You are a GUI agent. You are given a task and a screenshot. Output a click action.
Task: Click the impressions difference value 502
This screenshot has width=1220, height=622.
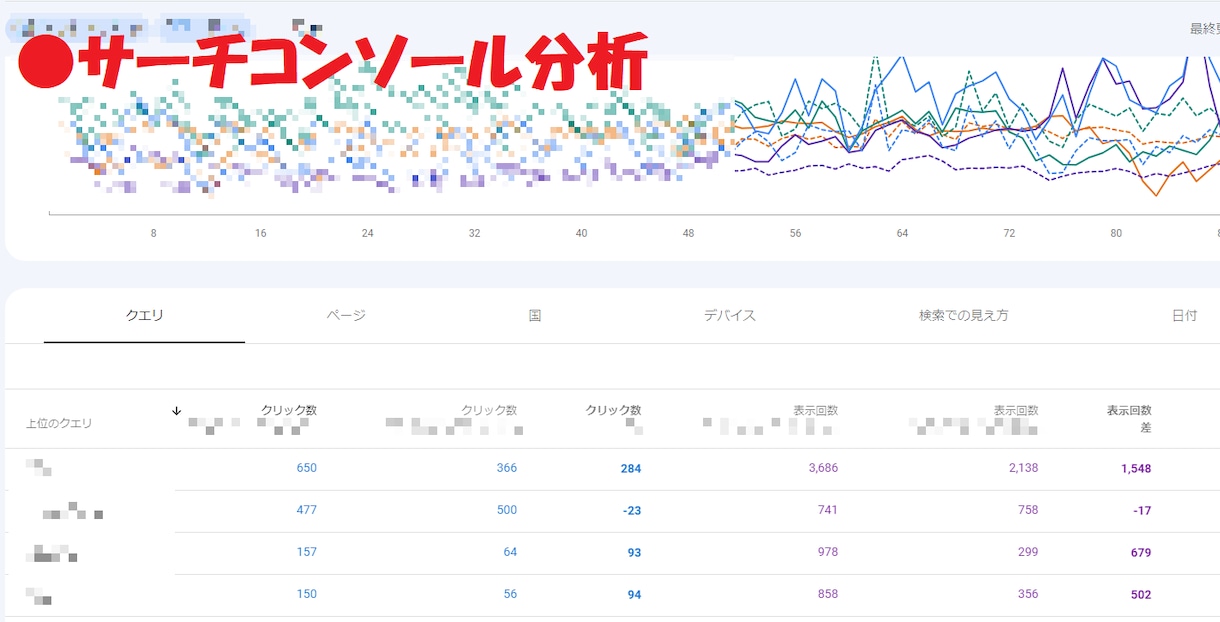1141,595
